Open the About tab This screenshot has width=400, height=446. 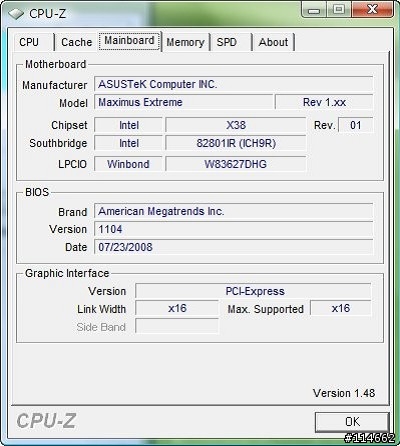273,42
